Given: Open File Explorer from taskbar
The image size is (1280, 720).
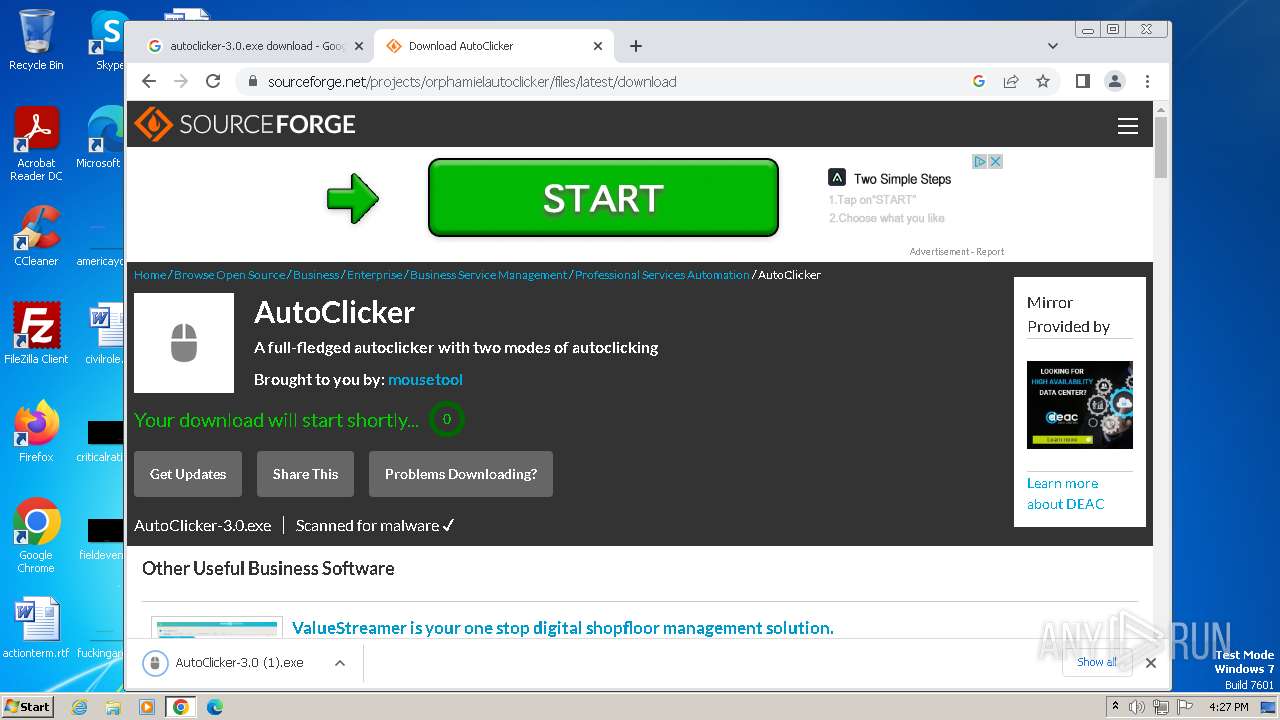Looking at the screenshot, I should tap(113, 707).
